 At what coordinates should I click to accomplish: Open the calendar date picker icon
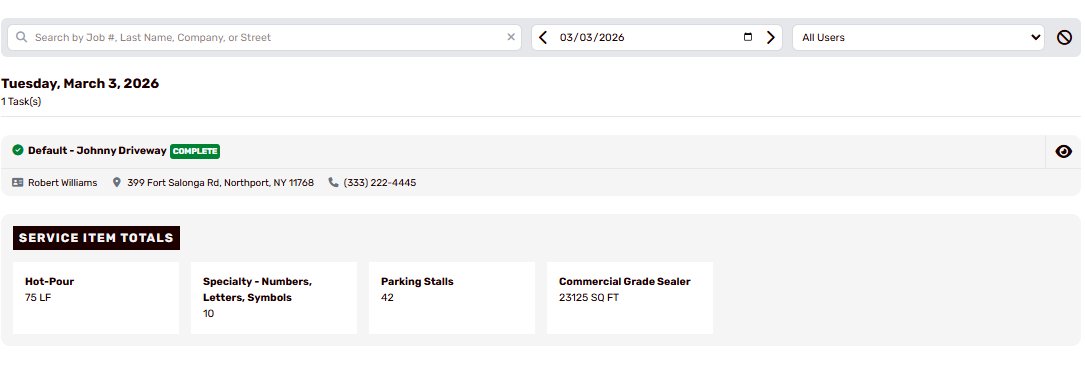pos(748,37)
